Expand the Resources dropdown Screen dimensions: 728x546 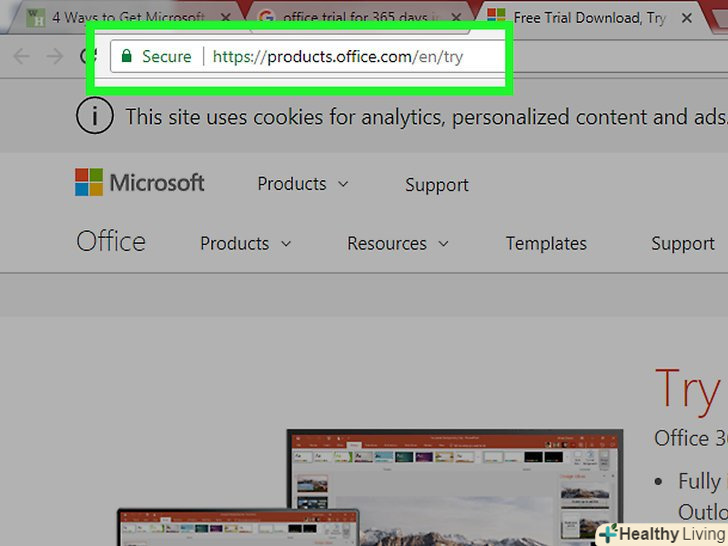tap(398, 243)
